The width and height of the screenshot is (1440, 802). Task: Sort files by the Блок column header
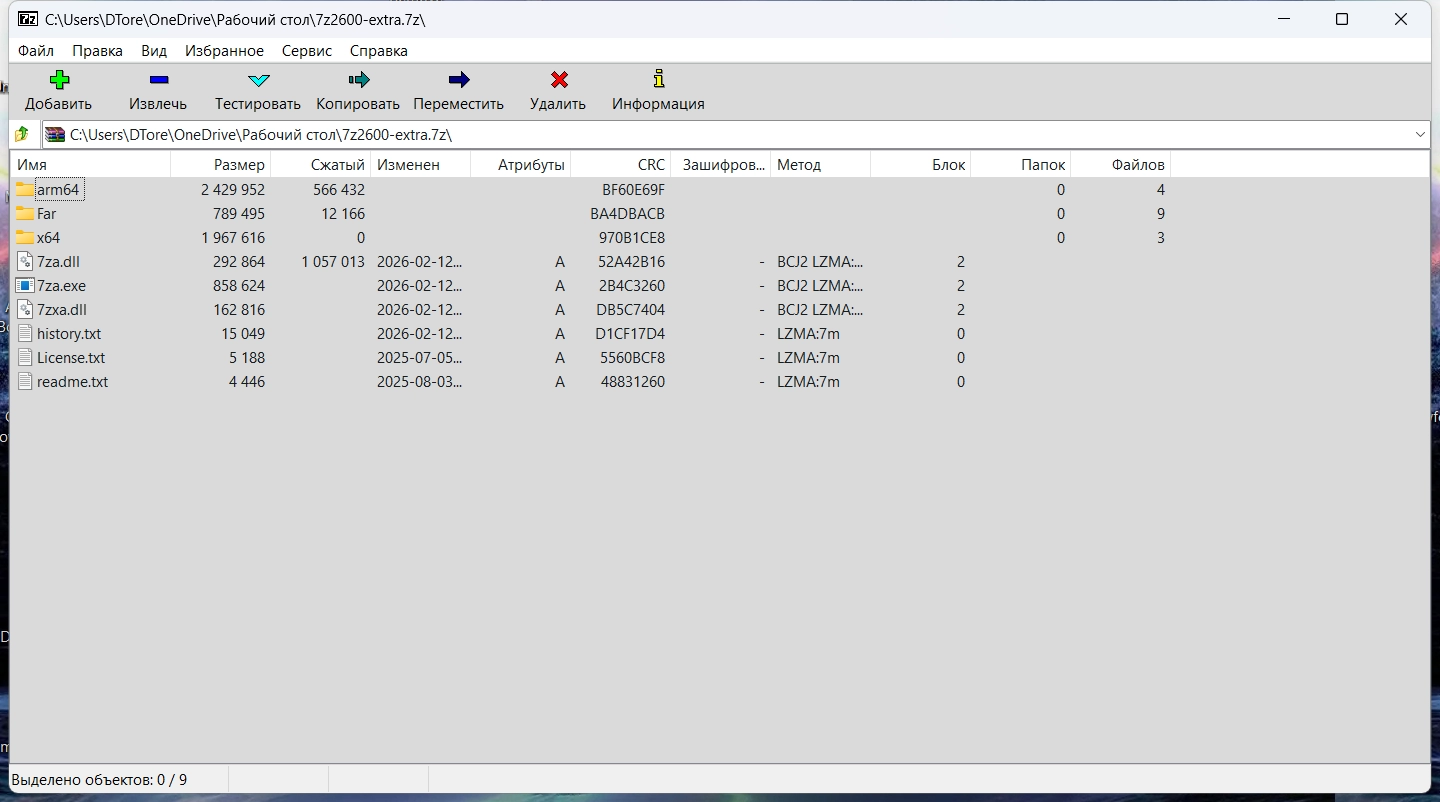920,165
